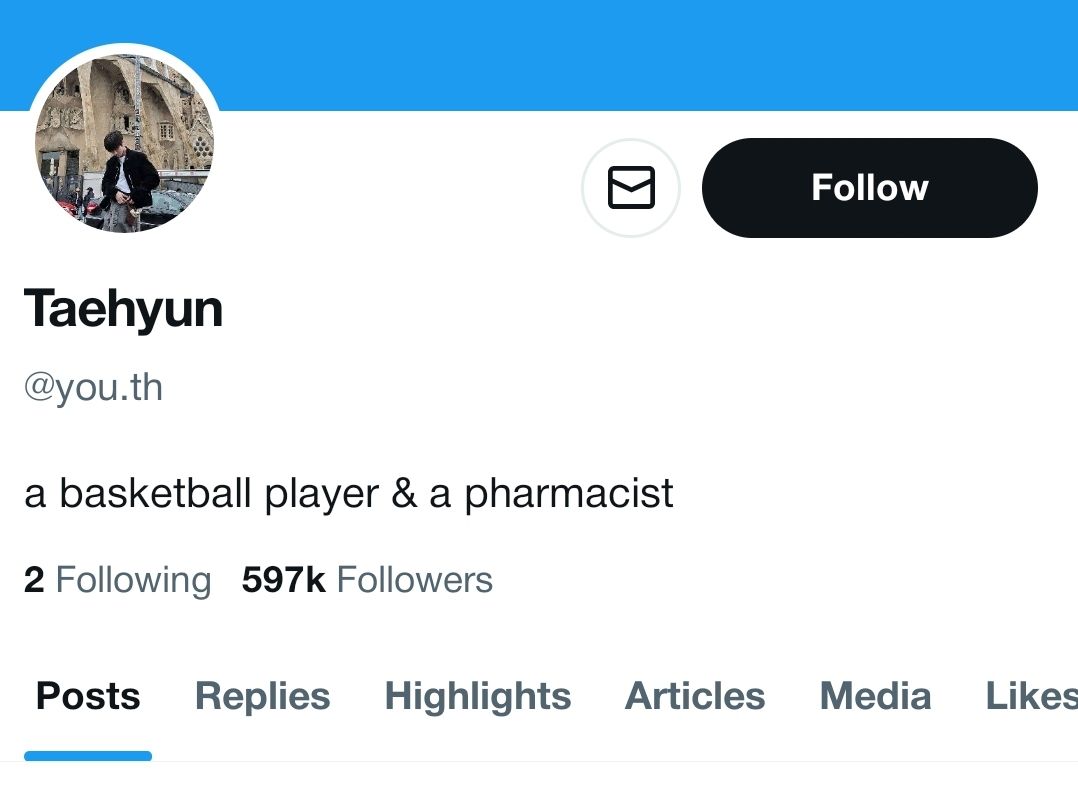Screen dimensions: 1078x787
Task: Open the Highlights tab
Action: pos(478,696)
